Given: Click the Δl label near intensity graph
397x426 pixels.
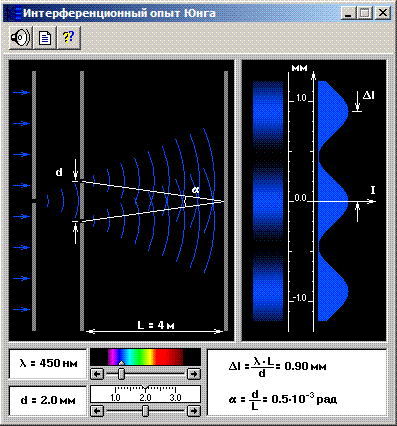Looking at the screenshot, I should coord(369,95).
